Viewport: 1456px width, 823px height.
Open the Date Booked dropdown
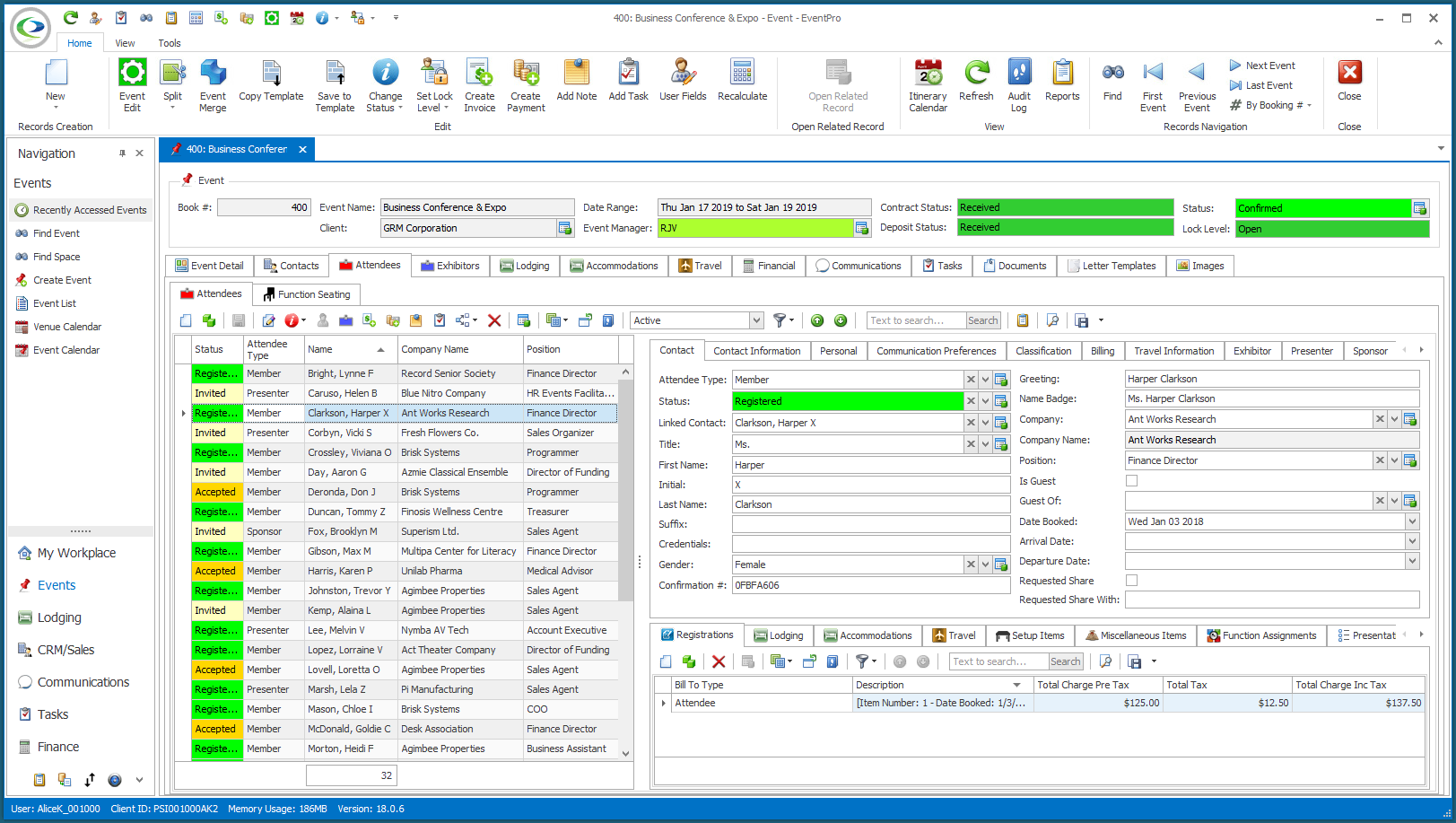[x=1412, y=521]
